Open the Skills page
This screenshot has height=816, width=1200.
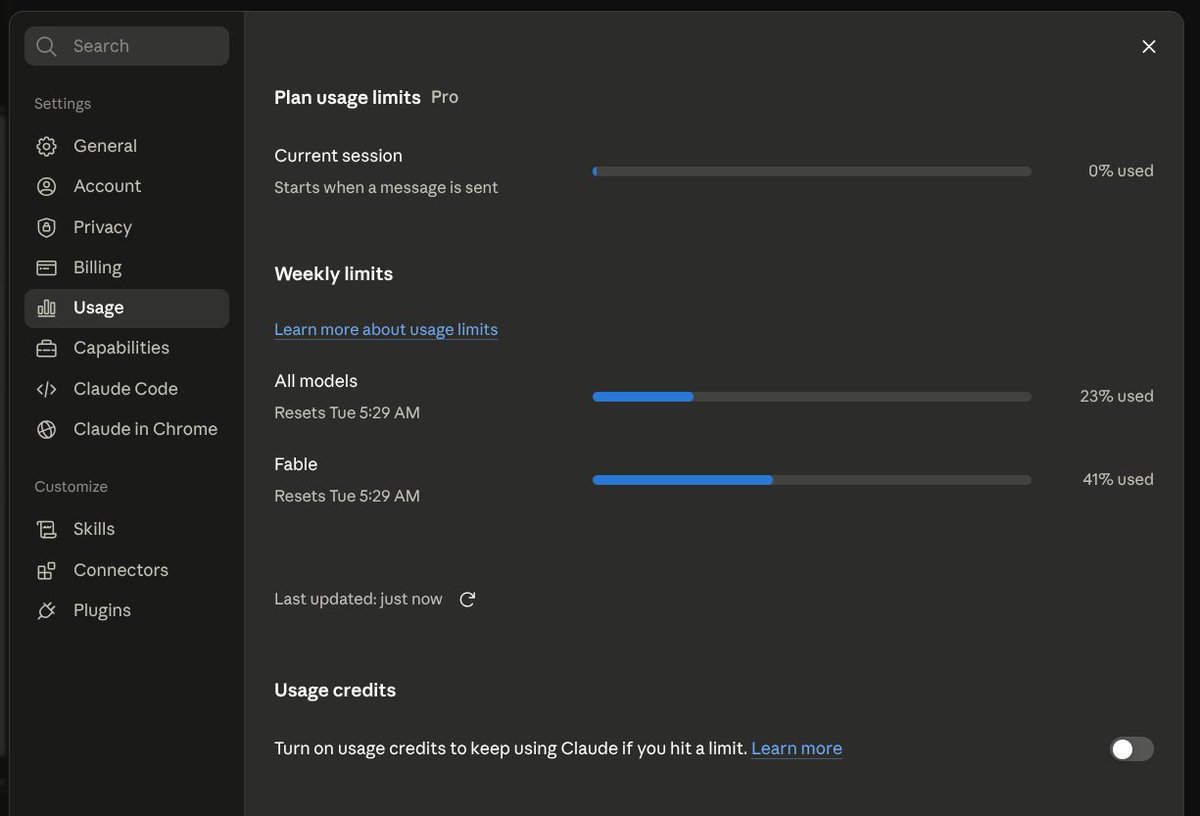pyautogui.click(x=127, y=529)
